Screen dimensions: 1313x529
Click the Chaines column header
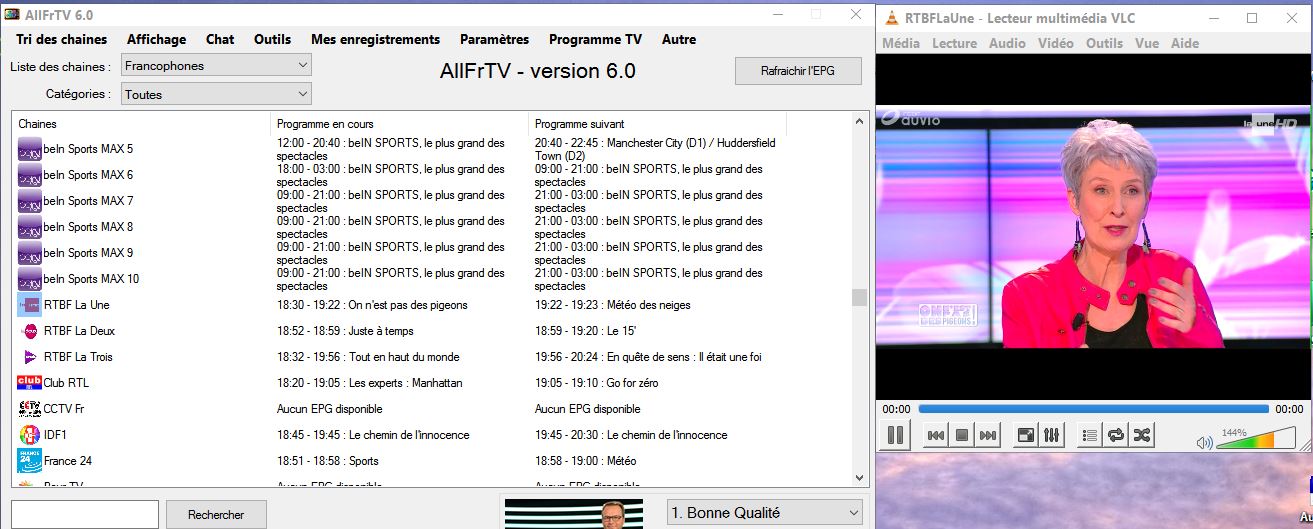tap(141, 124)
